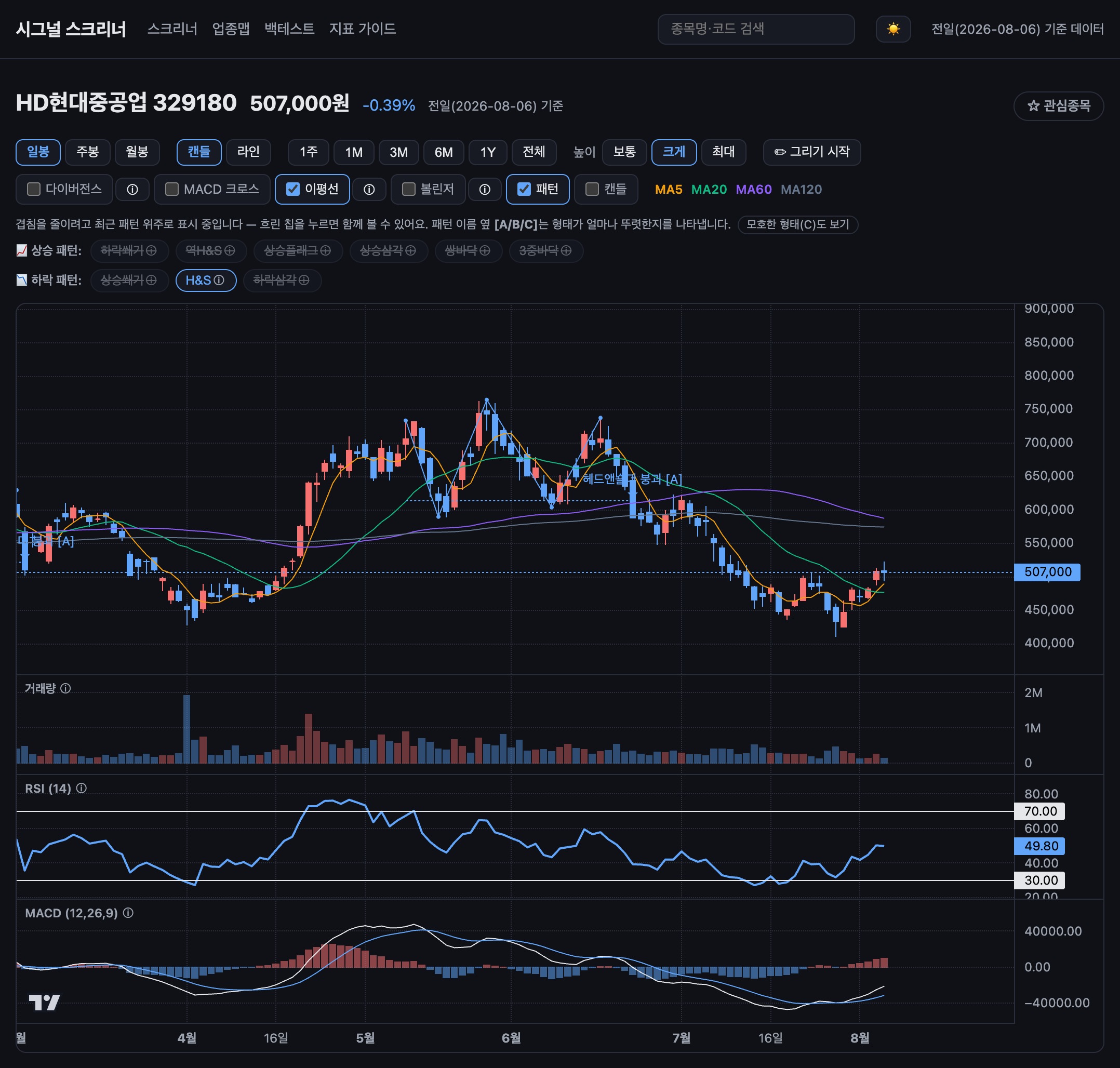The height and width of the screenshot is (1068, 1120).
Task: Show ambiguous patterns via 모호한 형태(C)도 보기
Action: (798, 224)
